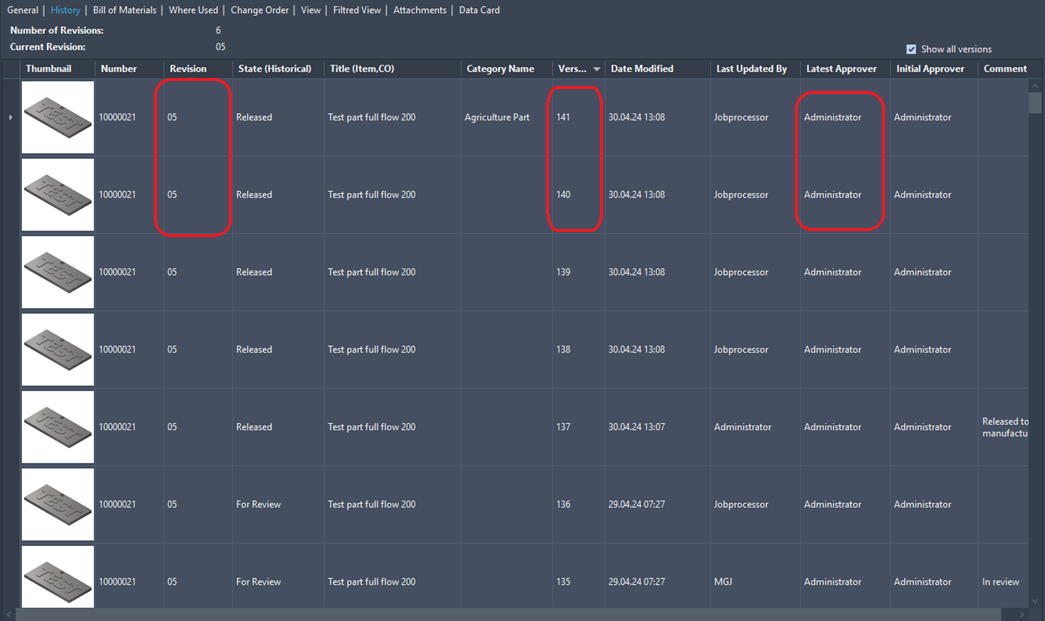Open the Where Used tab

pos(193,10)
